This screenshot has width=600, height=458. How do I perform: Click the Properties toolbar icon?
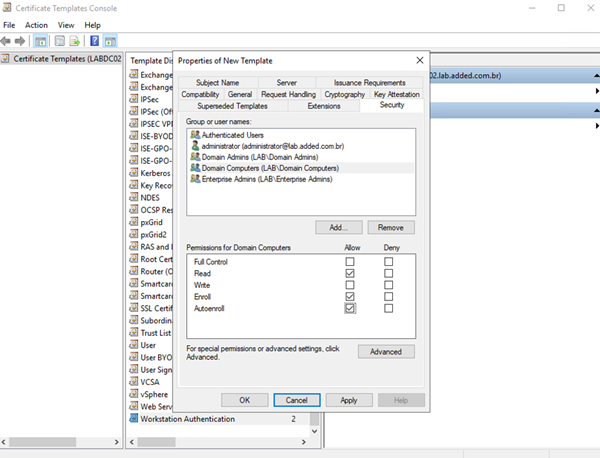pyautogui.click(x=58, y=41)
